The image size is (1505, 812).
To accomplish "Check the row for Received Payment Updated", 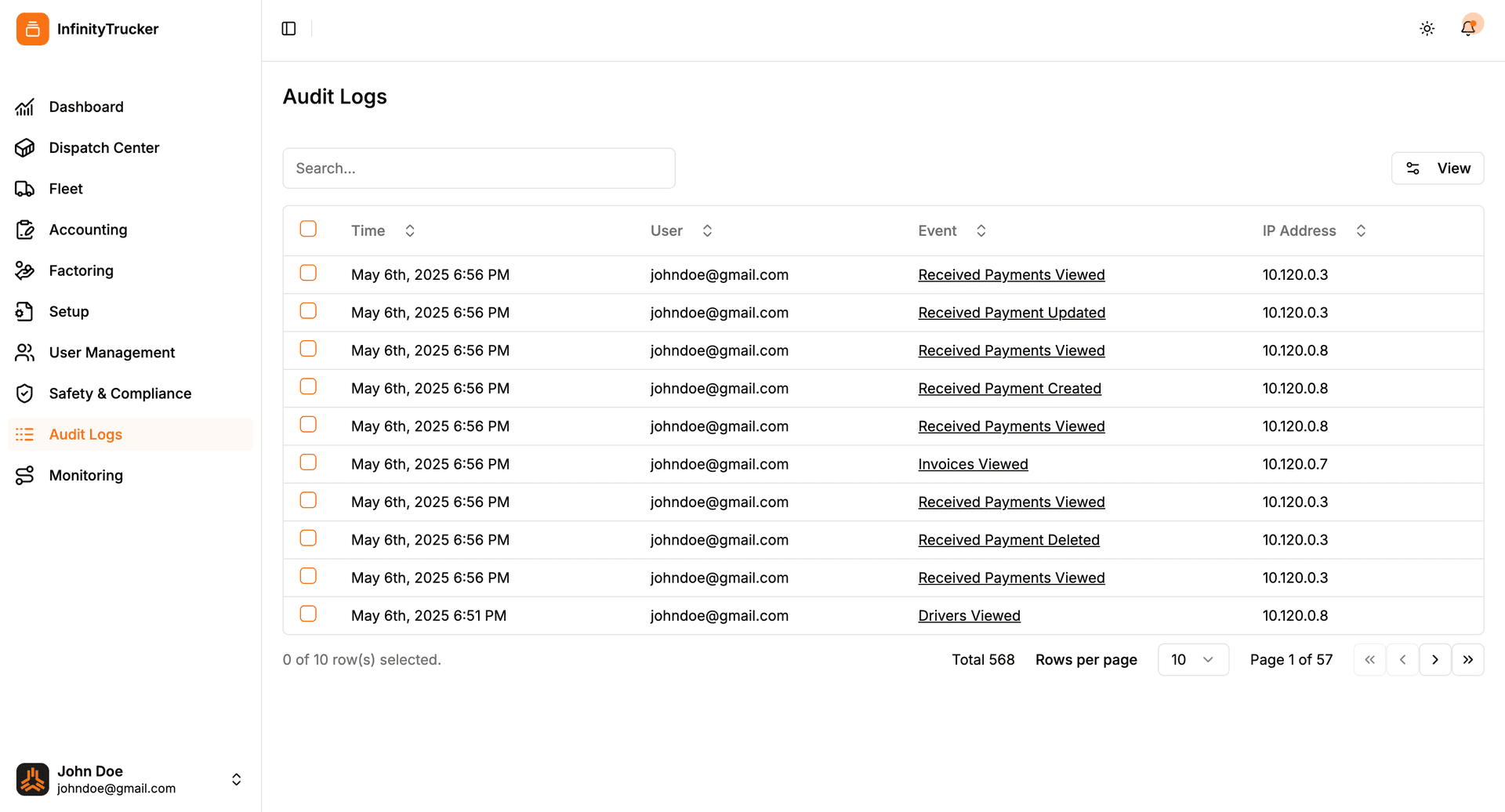I will point(308,310).
